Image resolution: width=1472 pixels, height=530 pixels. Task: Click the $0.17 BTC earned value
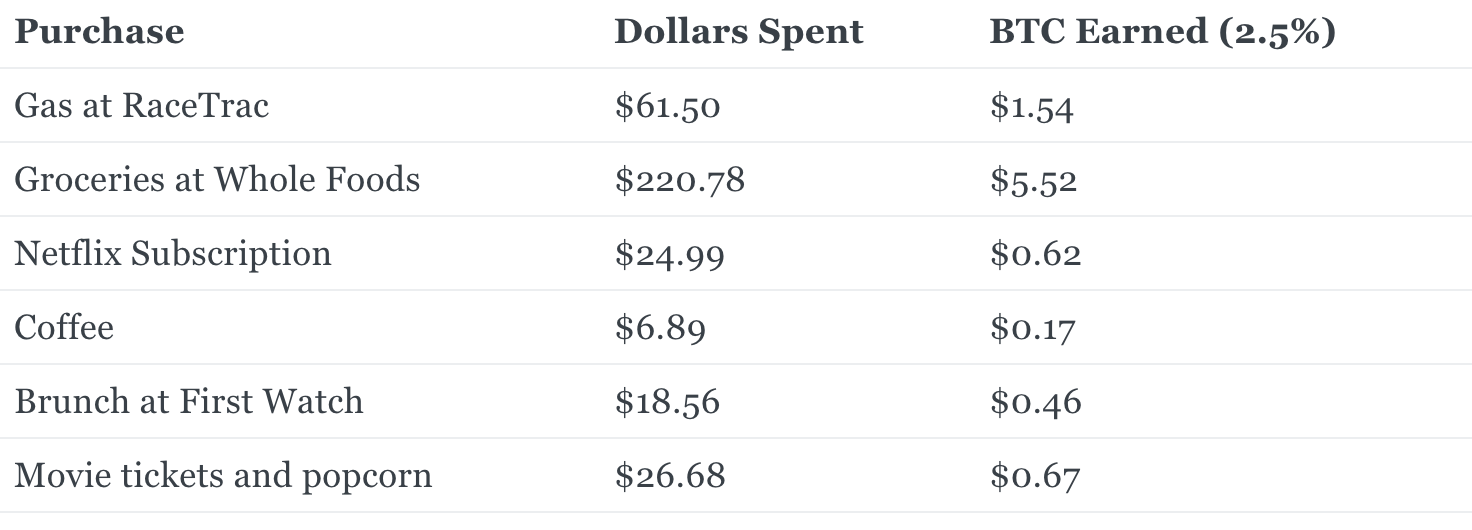tap(1032, 328)
